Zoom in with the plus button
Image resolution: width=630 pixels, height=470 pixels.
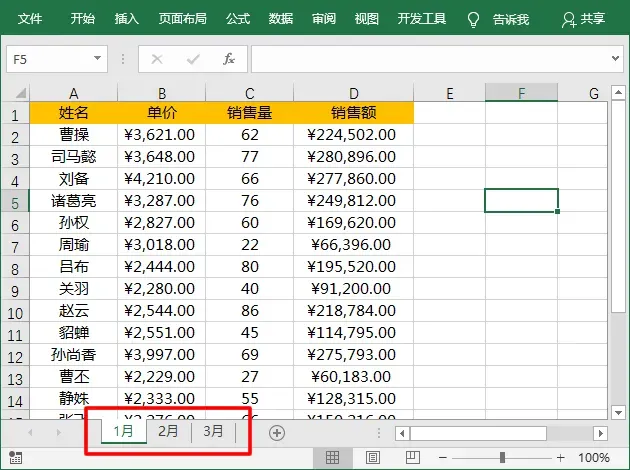(x=561, y=458)
